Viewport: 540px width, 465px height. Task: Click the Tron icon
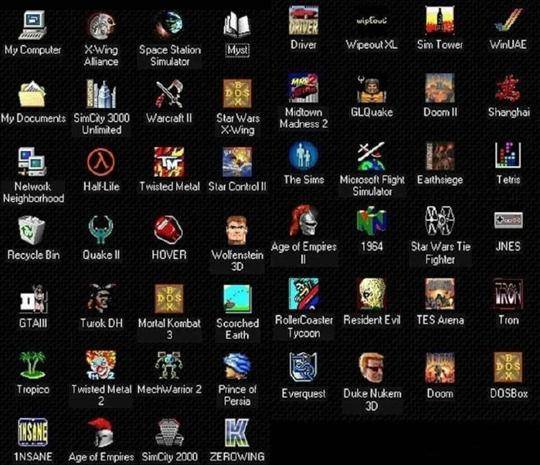508,294
